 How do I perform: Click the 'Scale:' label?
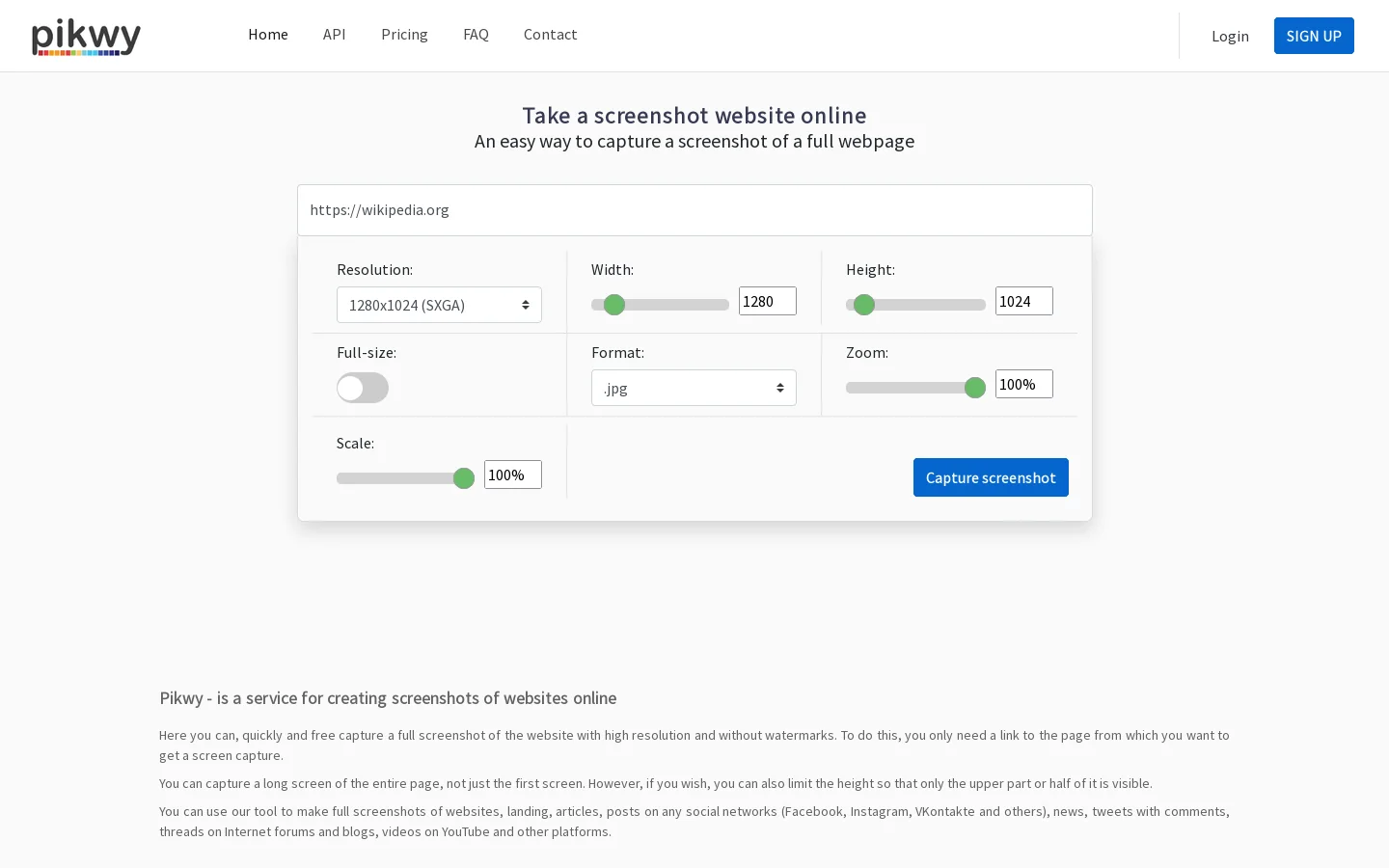coord(355,444)
